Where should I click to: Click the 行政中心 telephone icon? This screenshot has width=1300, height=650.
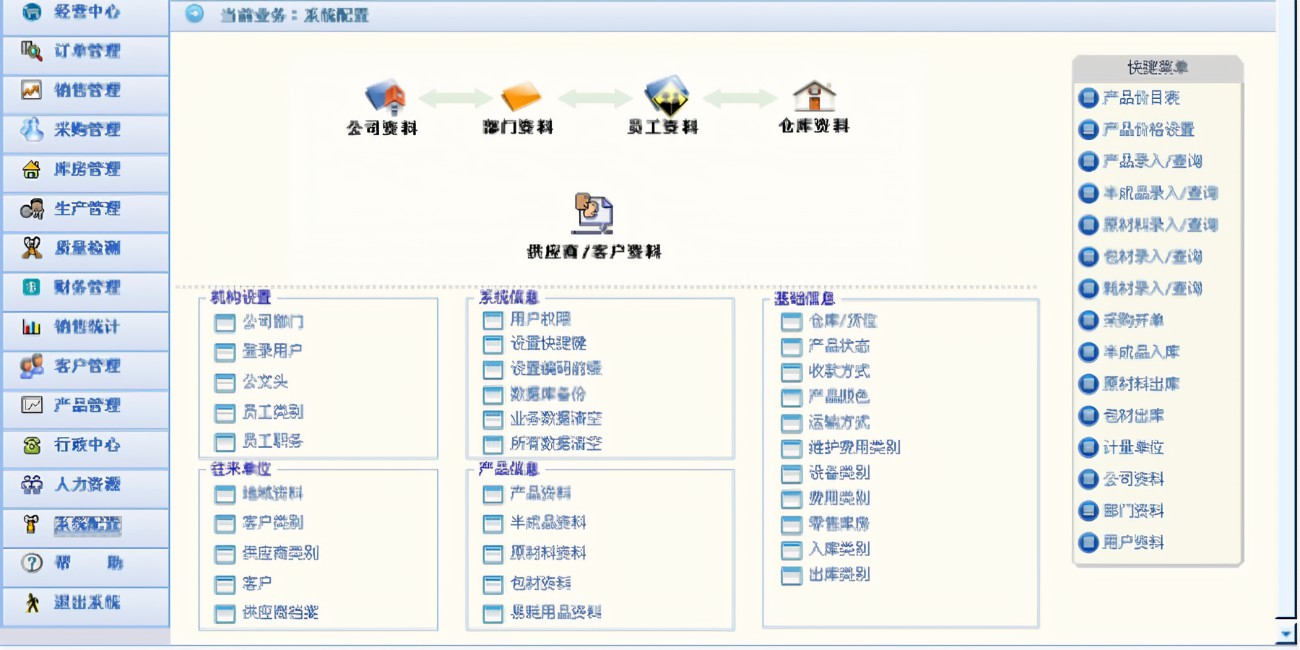pos(32,445)
